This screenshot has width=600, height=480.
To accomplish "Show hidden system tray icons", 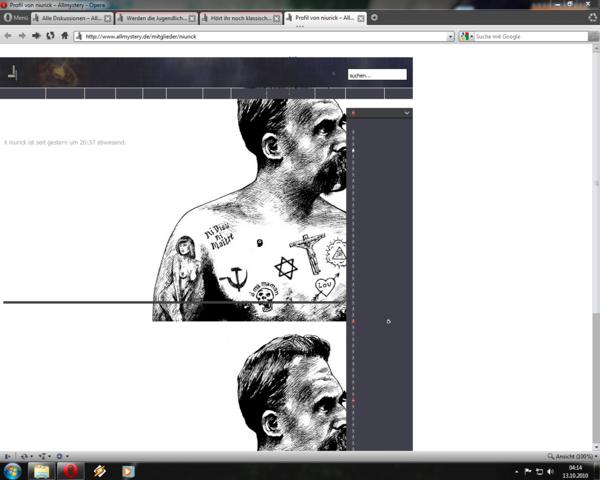I will click(x=517, y=472).
